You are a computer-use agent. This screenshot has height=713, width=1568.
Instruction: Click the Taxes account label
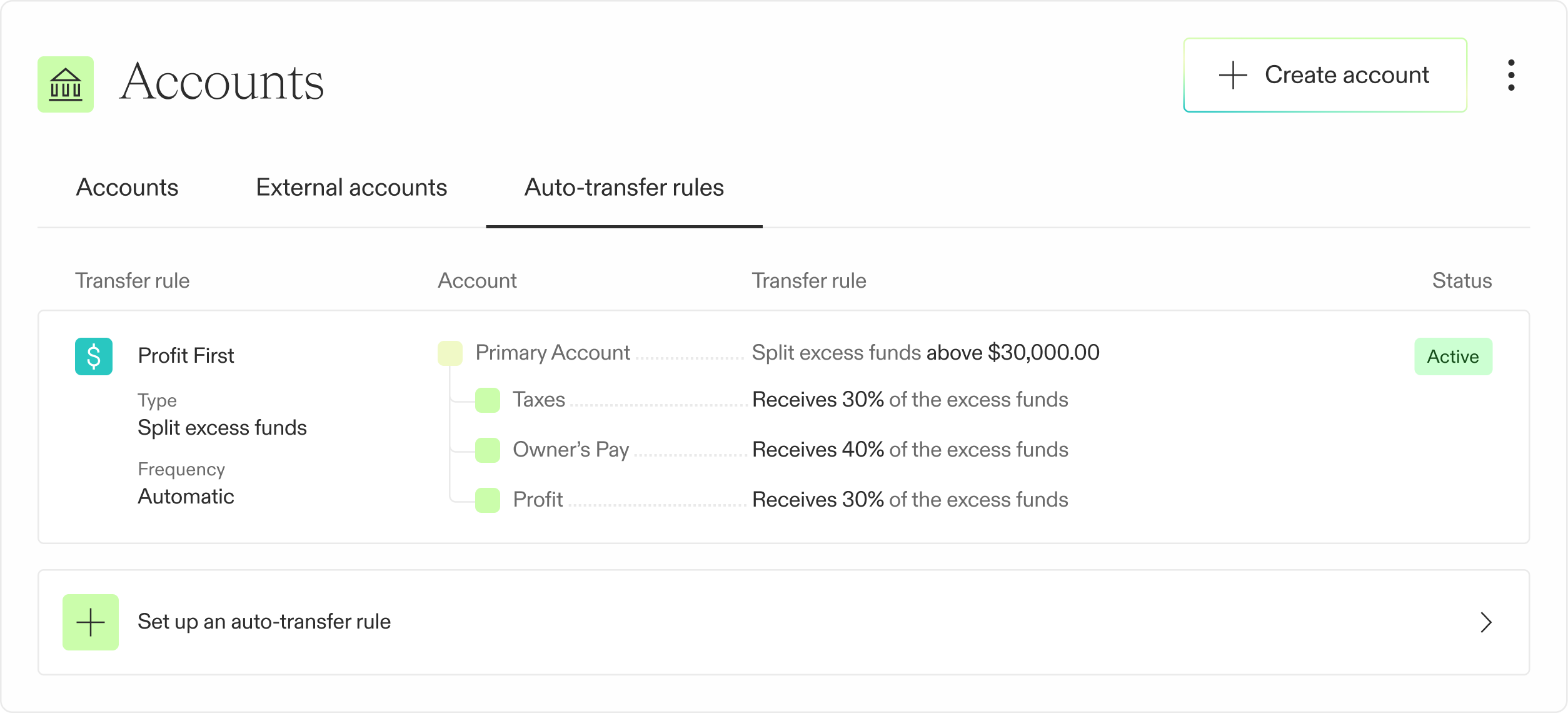coord(539,400)
